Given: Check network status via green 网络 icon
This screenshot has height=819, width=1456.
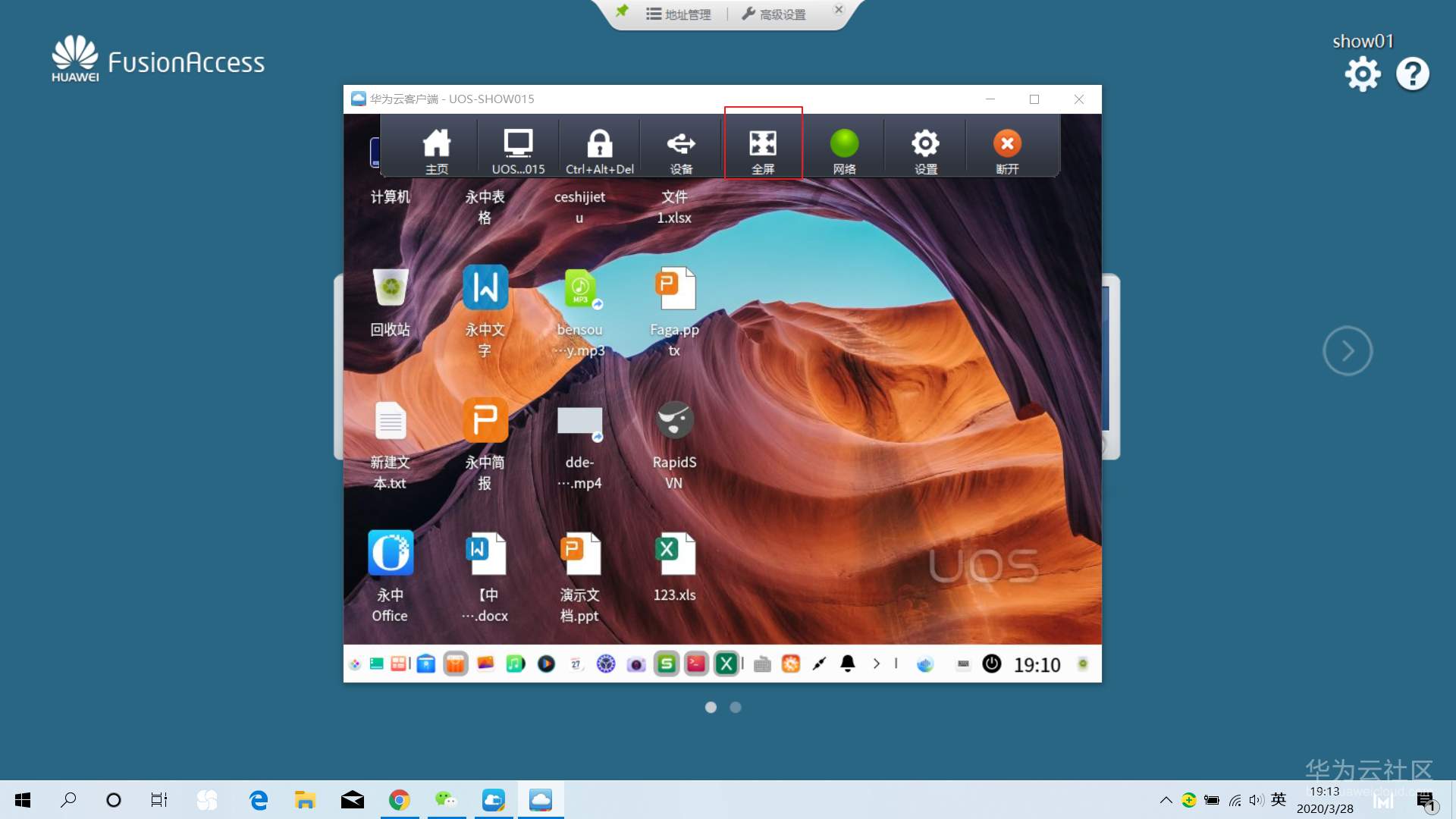Looking at the screenshot, I should click(x=844, y=144).
